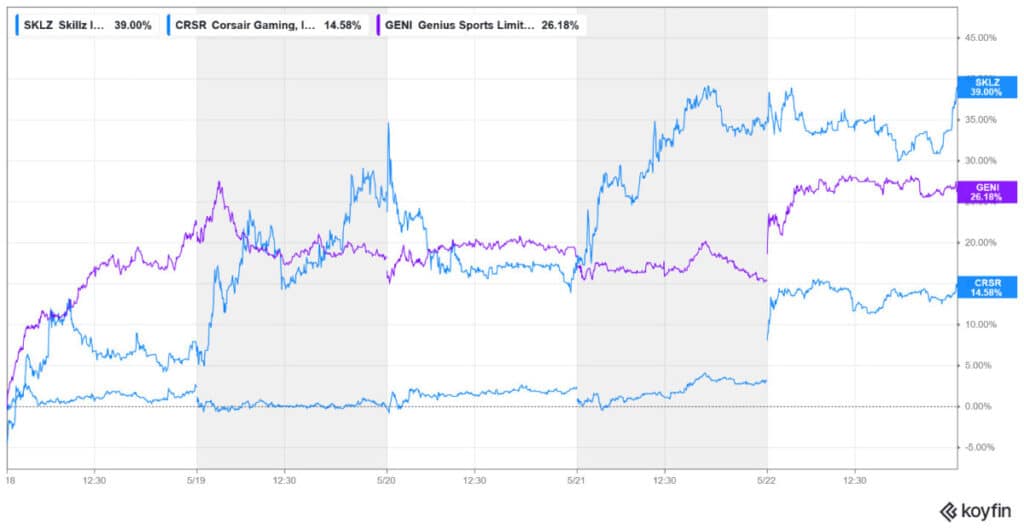Image resolution: width=1024 pixels, height=529 pixels.
Task: Select the SKLZ Skillz legend chip
Action: tap(87, 25)
